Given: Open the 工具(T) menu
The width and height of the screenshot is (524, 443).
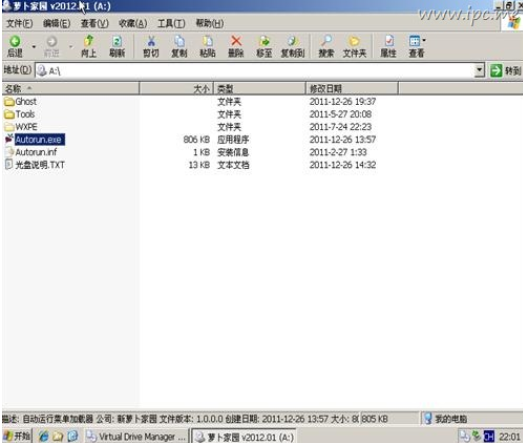Looking at the screenshot, I should (x=171, y=23).
